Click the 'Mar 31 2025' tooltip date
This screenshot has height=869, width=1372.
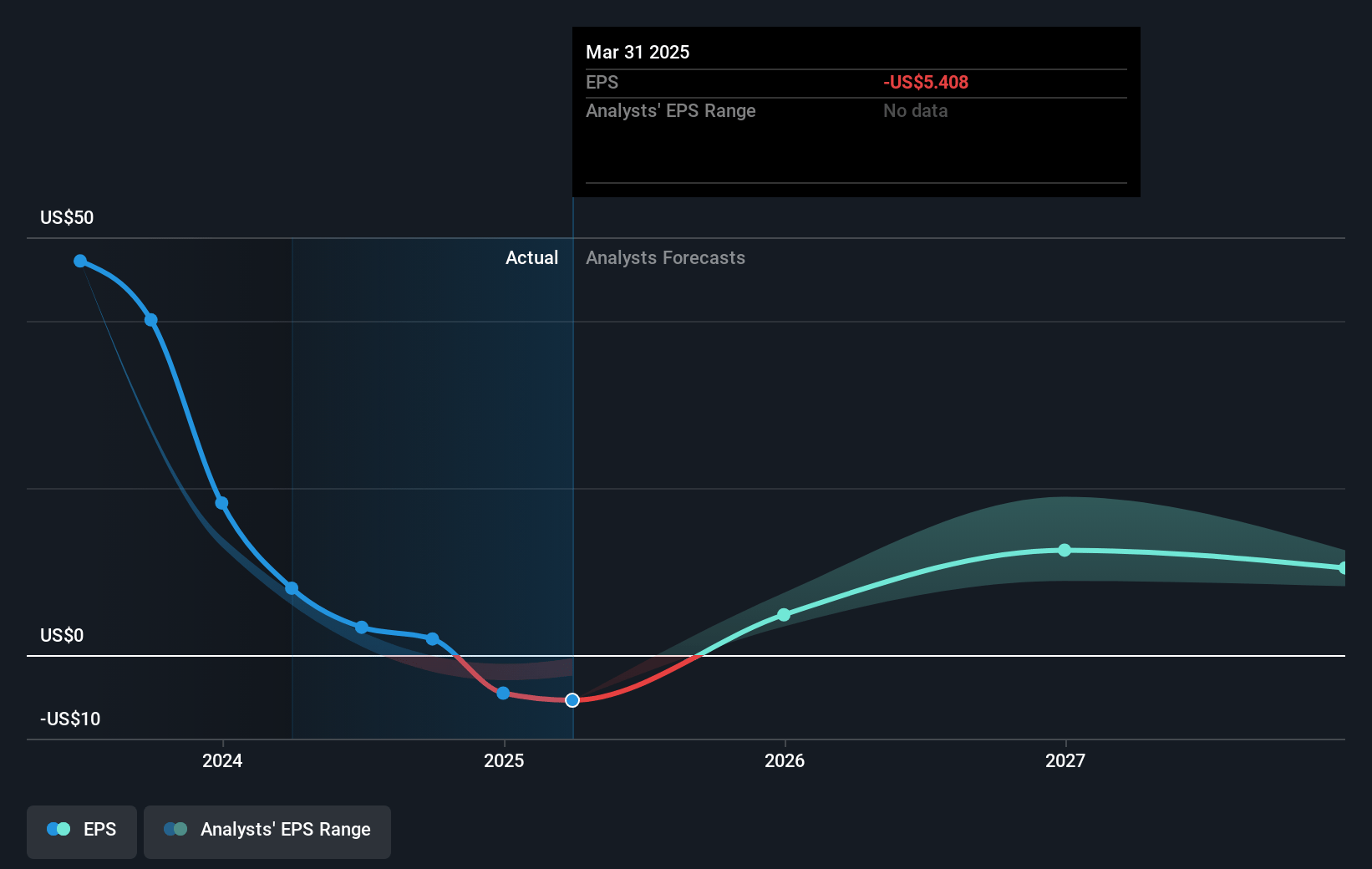638,52
